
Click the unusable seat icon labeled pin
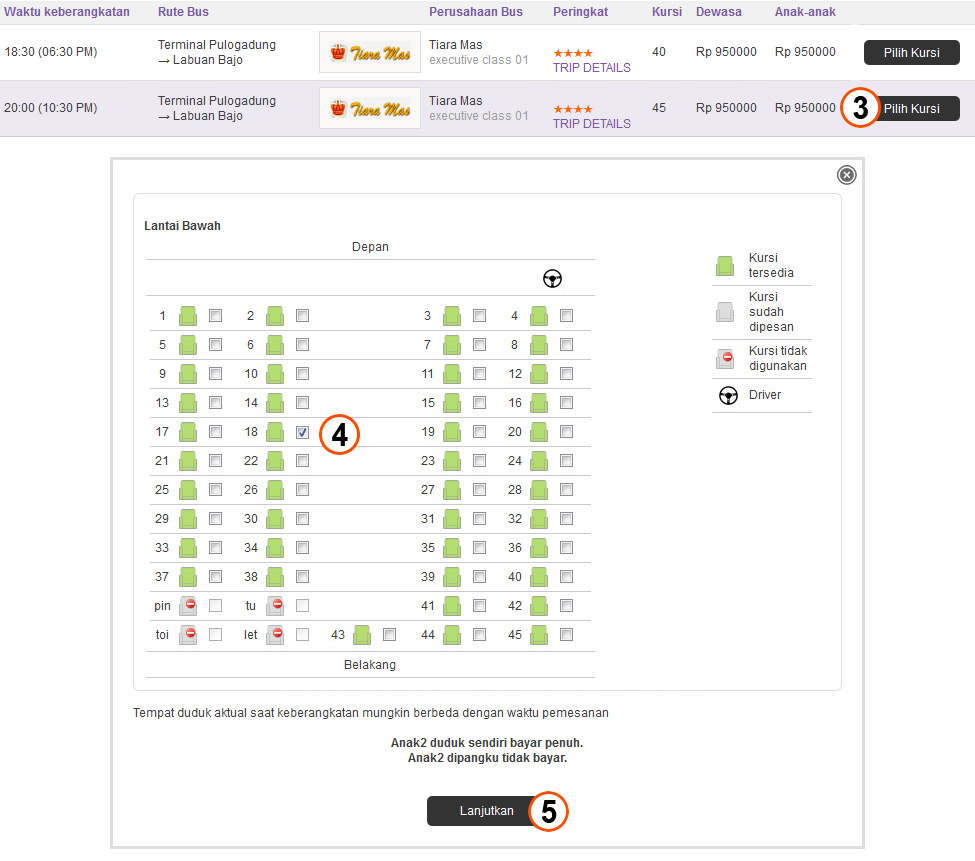pyautogui.click(x=188, y=606)
